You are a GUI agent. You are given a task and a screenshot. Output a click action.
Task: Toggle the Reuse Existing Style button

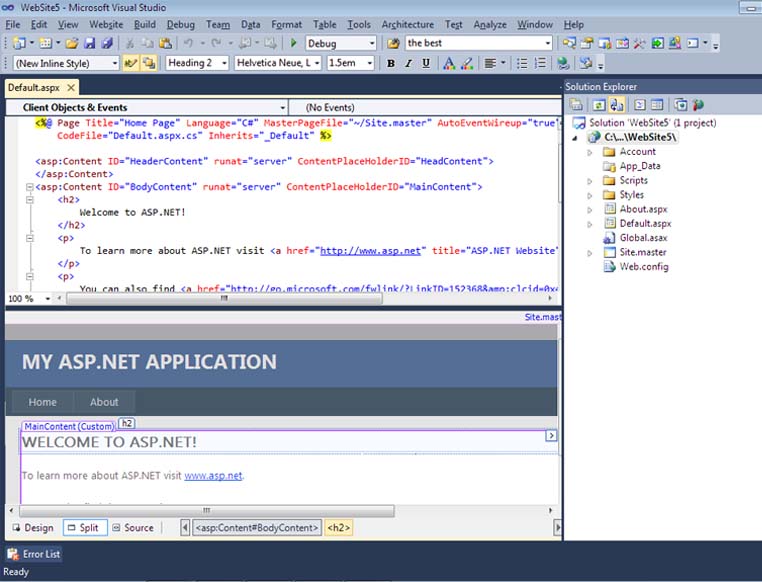[149, 63]
